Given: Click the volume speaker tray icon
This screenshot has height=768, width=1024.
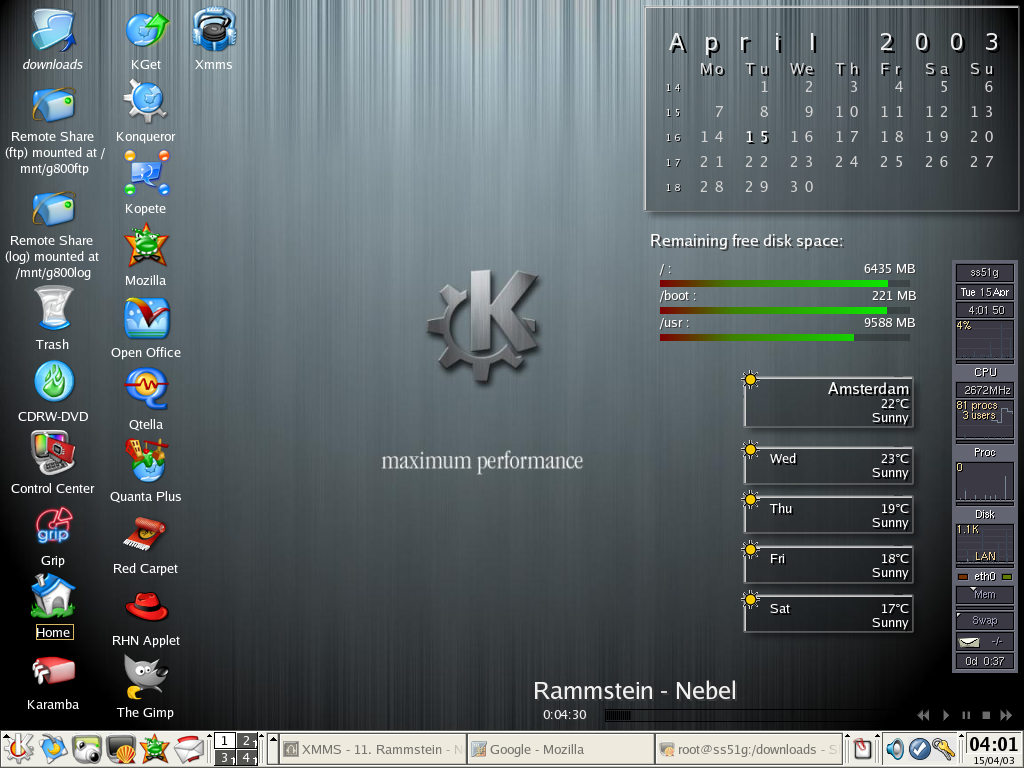Looking at the screenshot, I should [895, 749].
